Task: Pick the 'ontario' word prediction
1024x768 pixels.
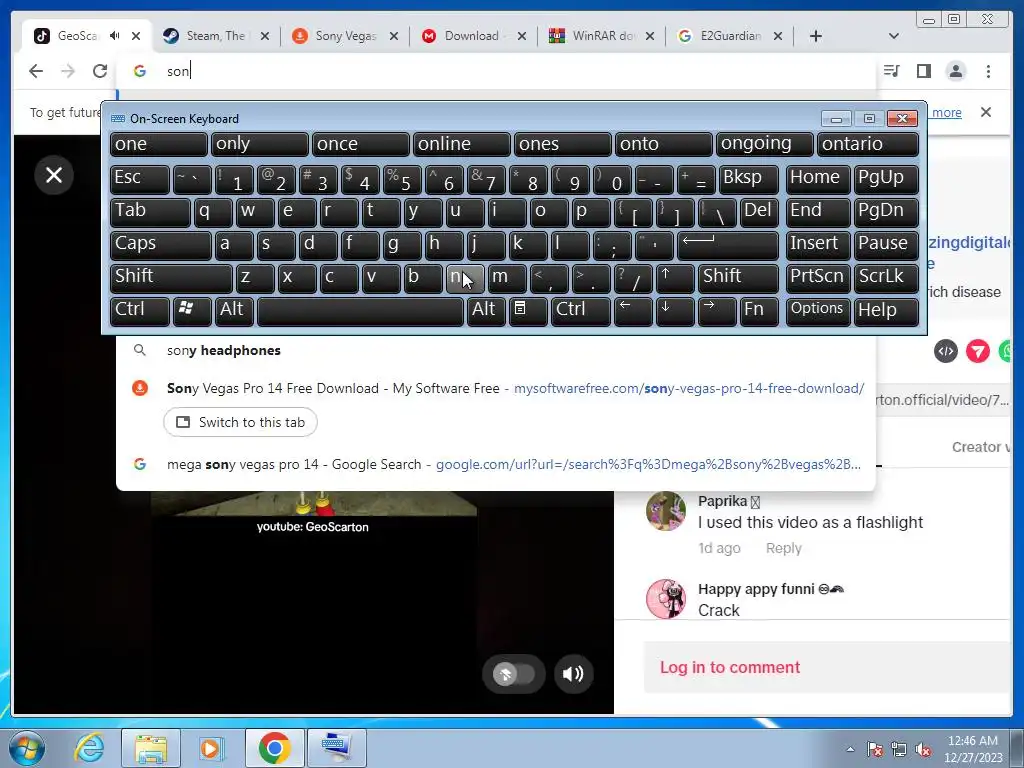Action: tap(868, 144)
